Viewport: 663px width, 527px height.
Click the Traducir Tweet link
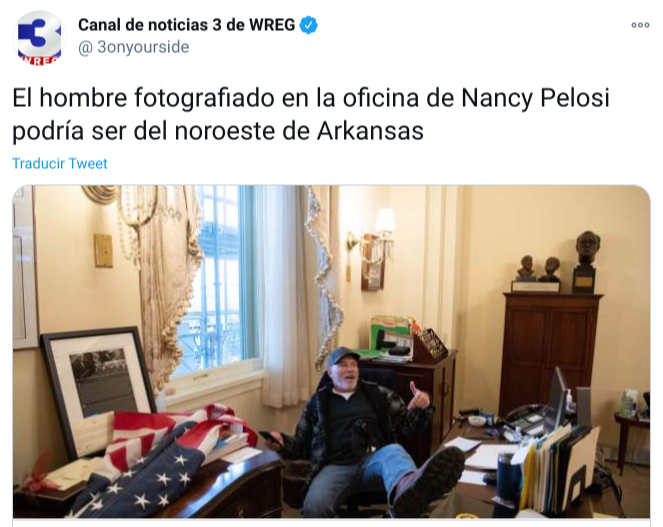(60, 163)
